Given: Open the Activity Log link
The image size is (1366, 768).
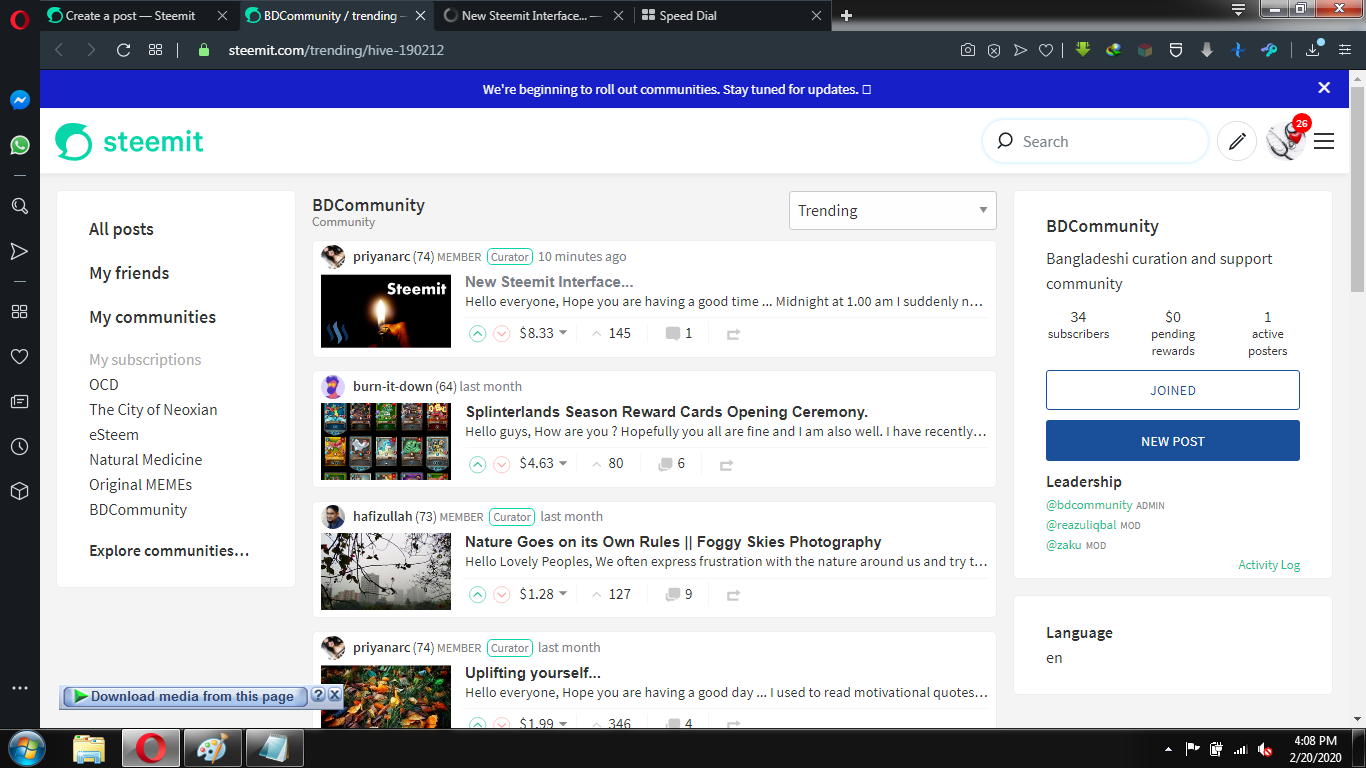Looking at the screenshot, I should (1269, 565).
